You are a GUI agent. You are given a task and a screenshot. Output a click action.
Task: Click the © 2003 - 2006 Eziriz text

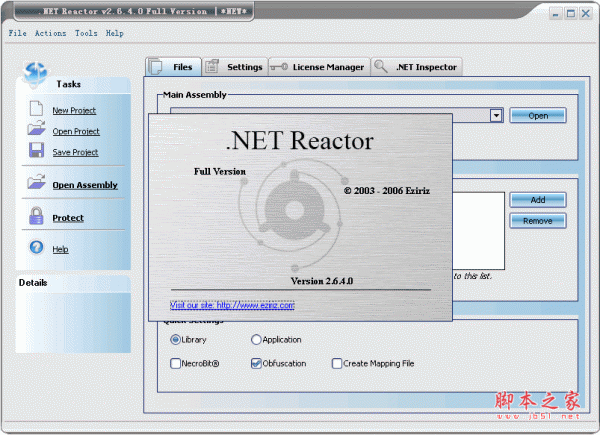click(x=386, y=191)
